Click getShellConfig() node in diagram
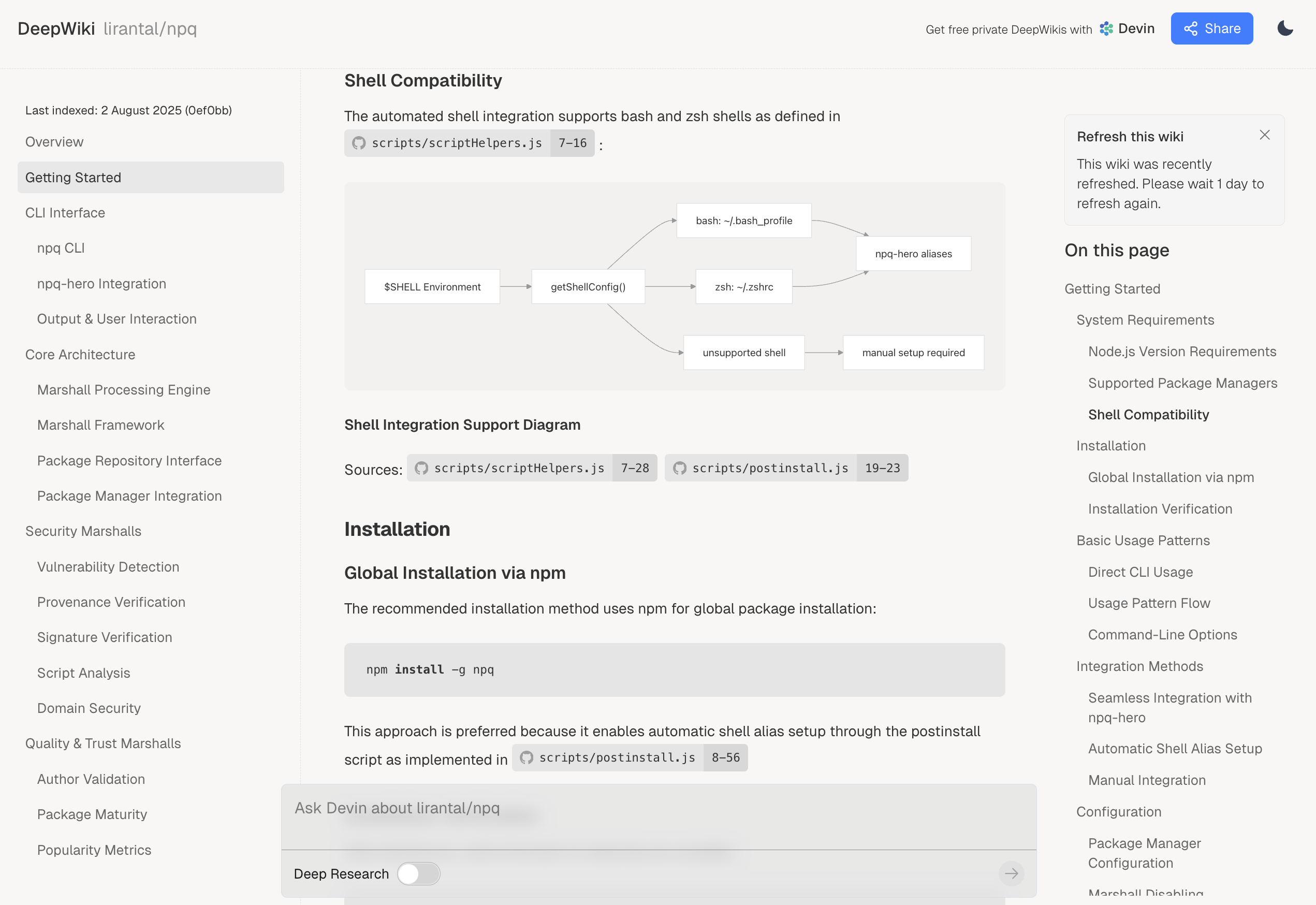1316x905 pixels. pyautogui.click(x=588, y=286)
